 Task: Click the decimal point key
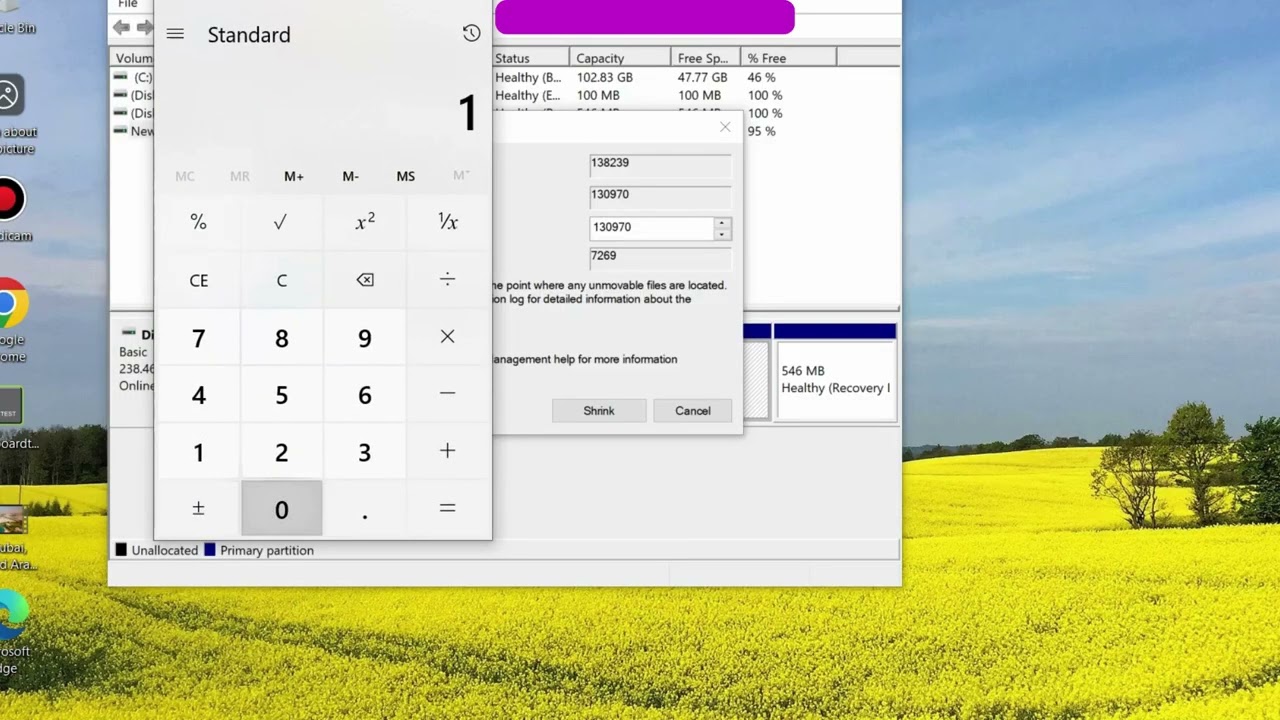click(x=365, y=509)
